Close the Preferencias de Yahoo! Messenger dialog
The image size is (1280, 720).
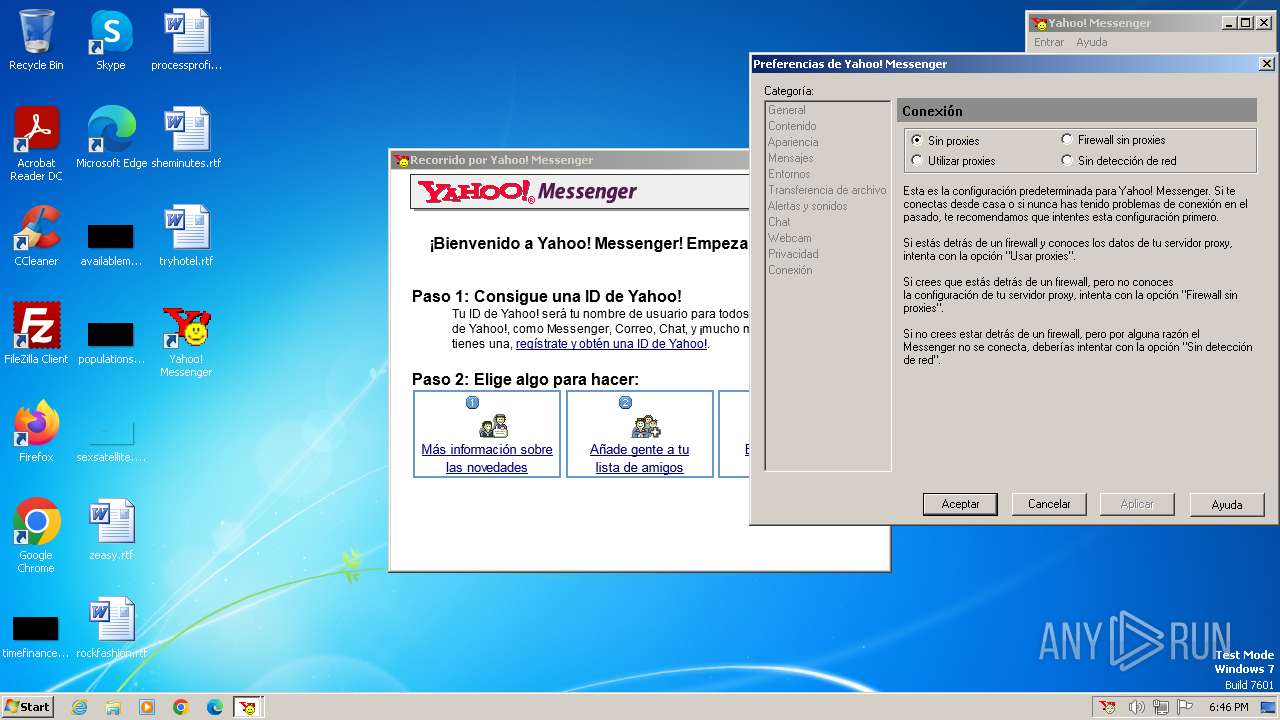point(1267,64)
